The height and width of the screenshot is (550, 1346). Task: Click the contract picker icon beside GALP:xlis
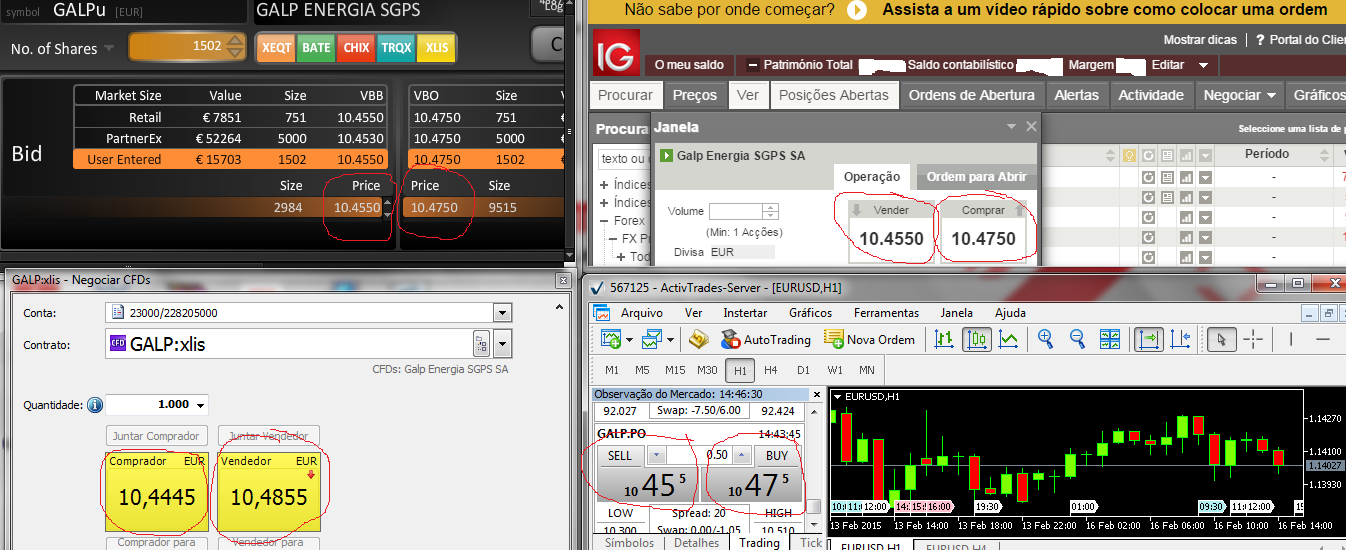click(x=481, y=345)
